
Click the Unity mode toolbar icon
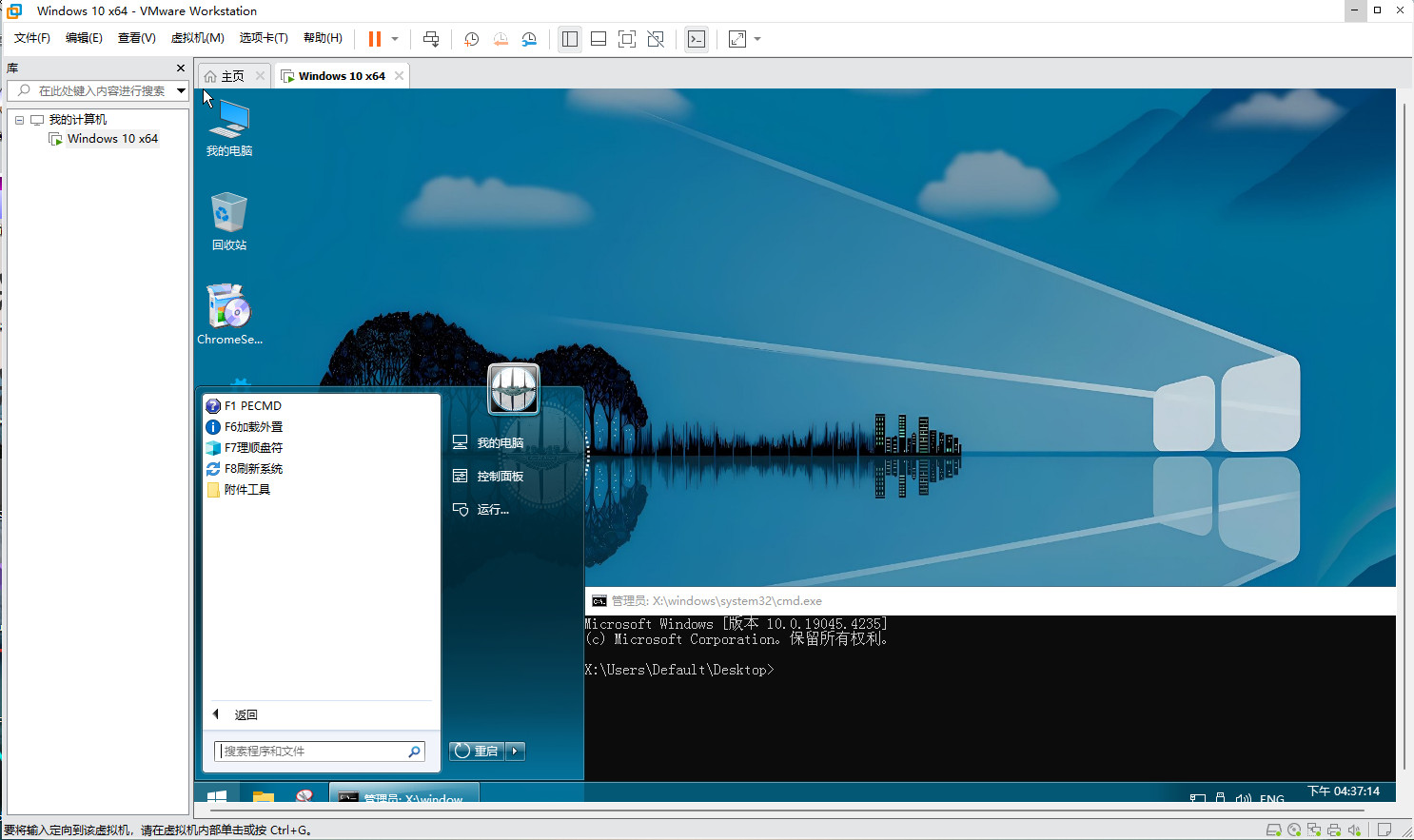point(656,39)
